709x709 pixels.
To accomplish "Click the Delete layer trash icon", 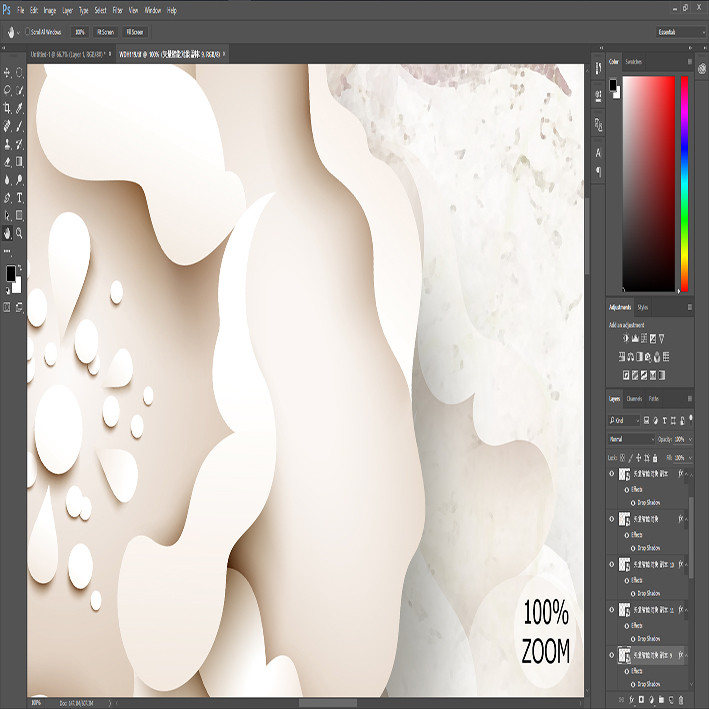I will (681, 700).
